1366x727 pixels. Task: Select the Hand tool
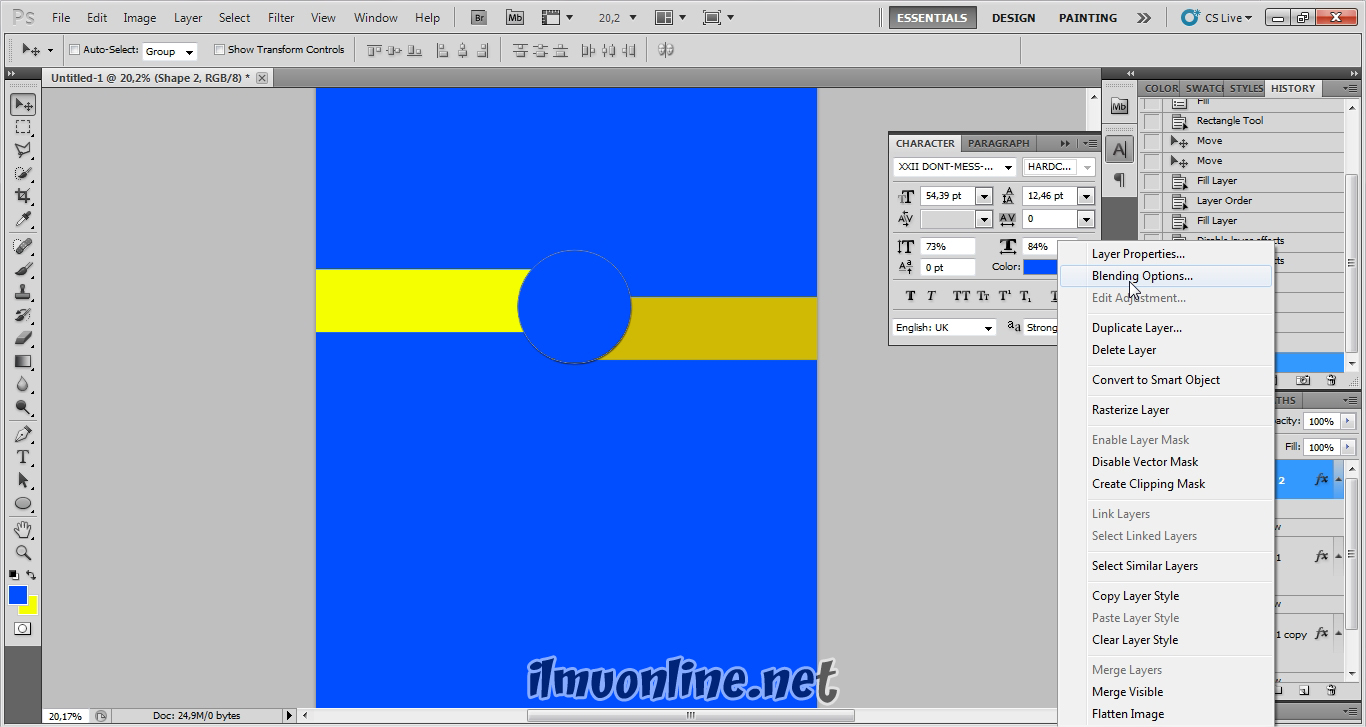click(22, 529)
